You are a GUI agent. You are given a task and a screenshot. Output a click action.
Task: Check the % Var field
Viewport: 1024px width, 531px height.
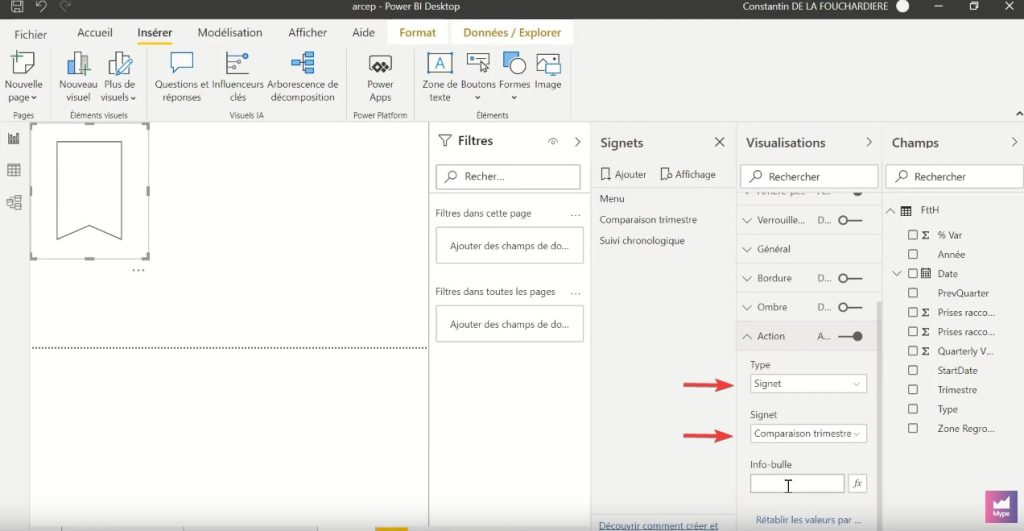[913, 234]
